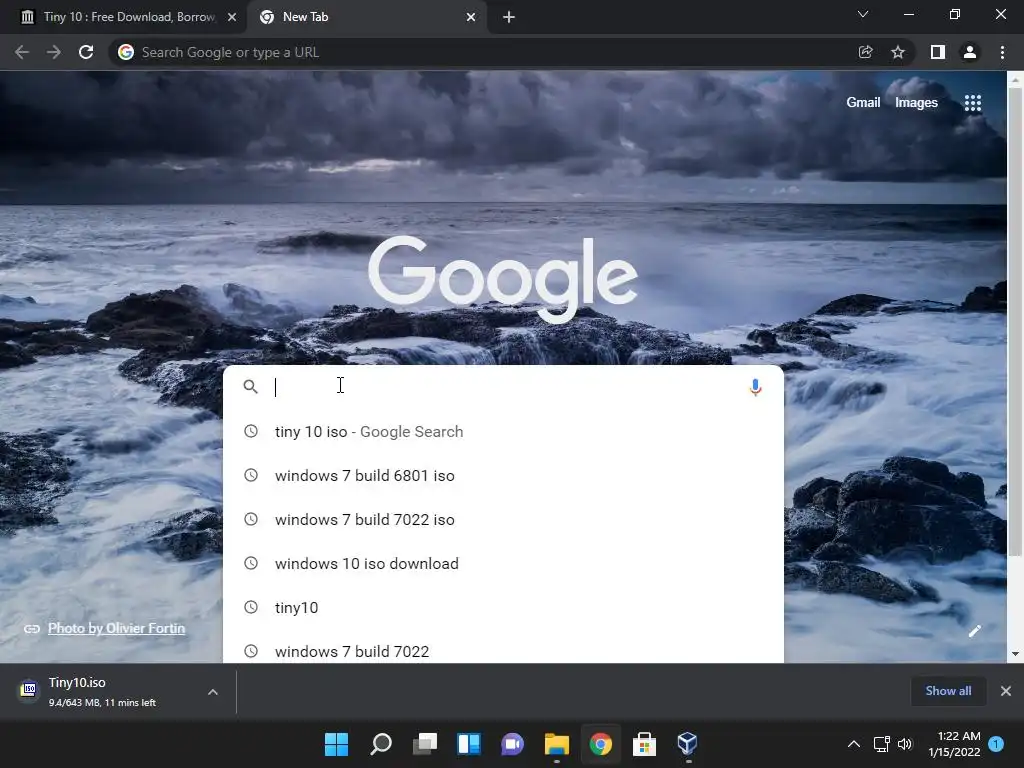Expand the Tiny10.iso download options chevron
1024x768 pixels.
[x=213, y=692]
